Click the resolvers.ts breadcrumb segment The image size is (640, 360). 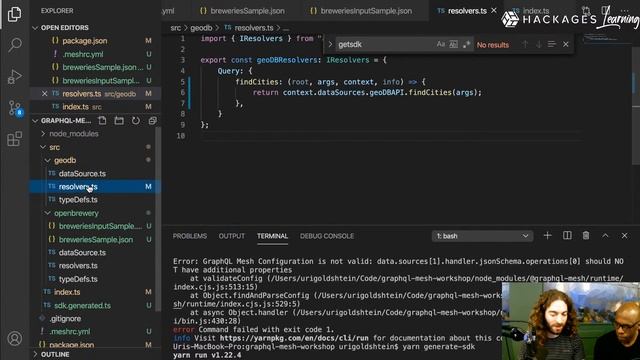pyautogui.click(x=254, y=28)
